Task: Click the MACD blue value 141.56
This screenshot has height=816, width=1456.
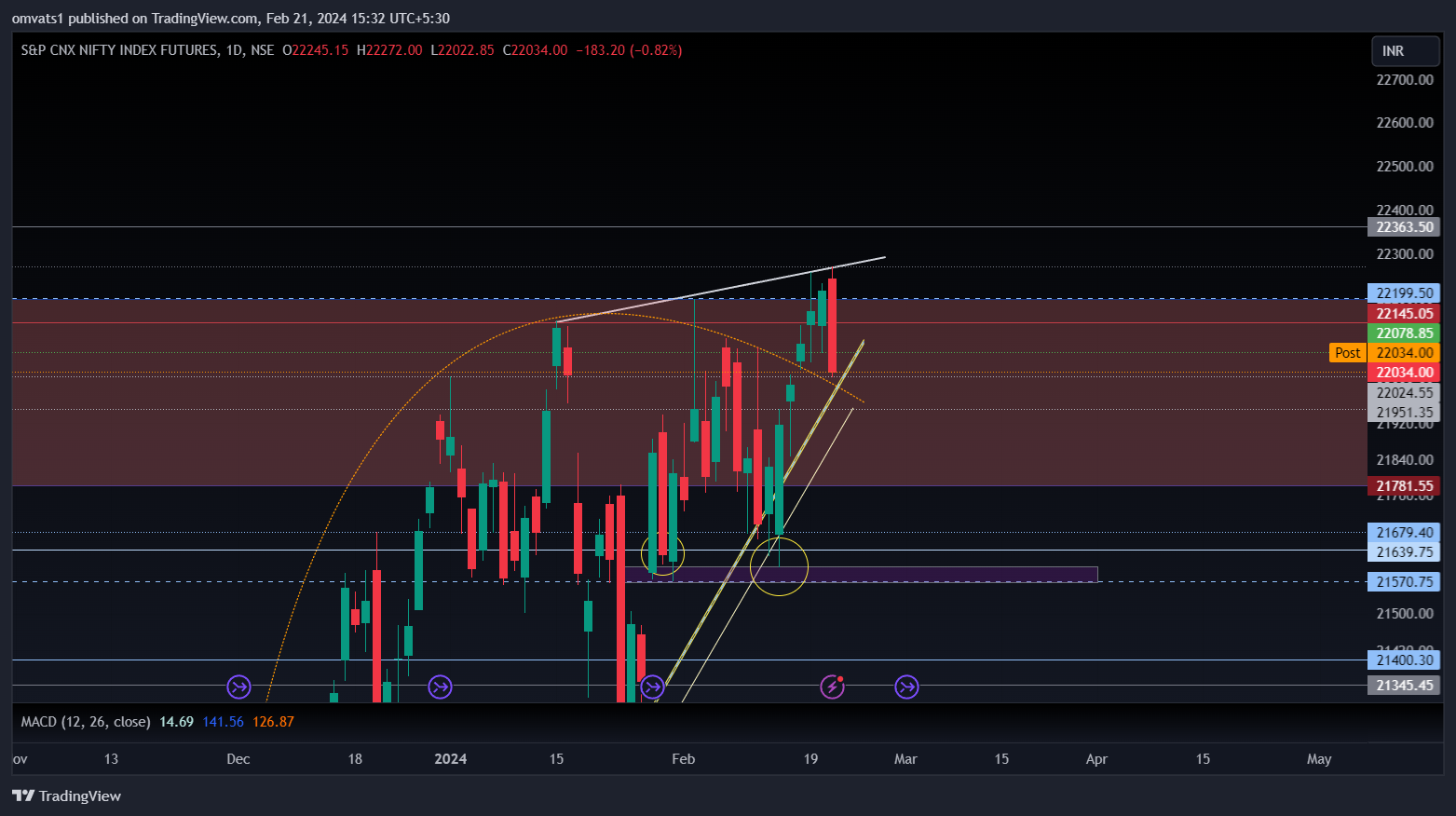Action: coord(223,722)
